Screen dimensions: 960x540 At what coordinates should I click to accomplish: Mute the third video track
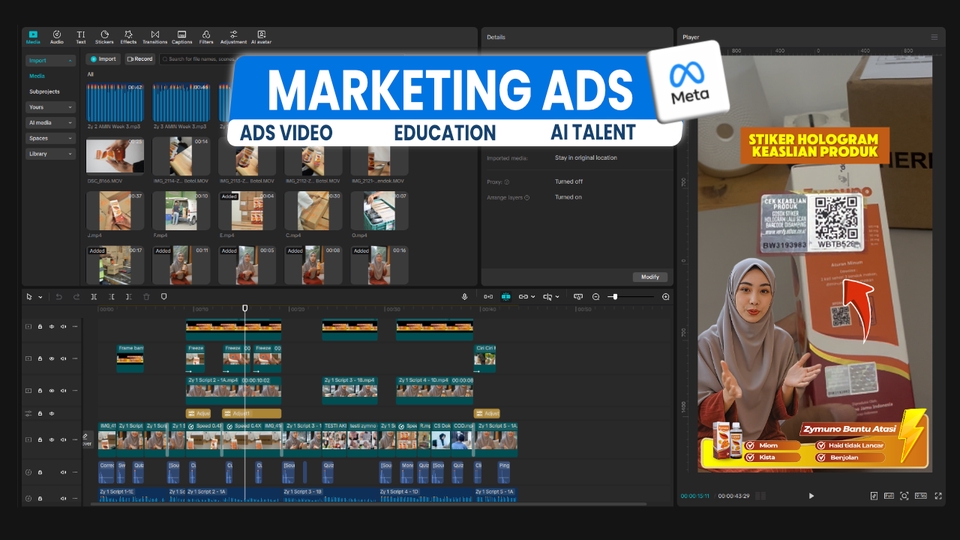(x=63, y=391)
